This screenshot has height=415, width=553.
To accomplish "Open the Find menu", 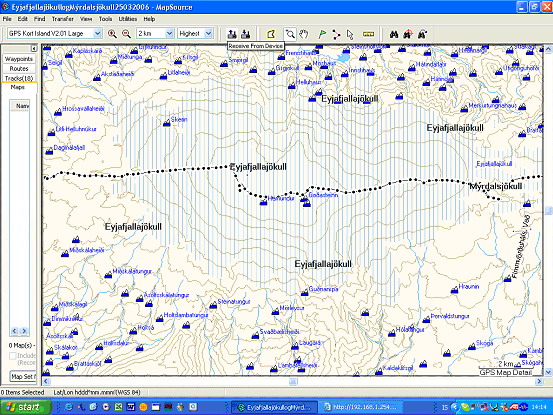I will click(x=40, y=19).
